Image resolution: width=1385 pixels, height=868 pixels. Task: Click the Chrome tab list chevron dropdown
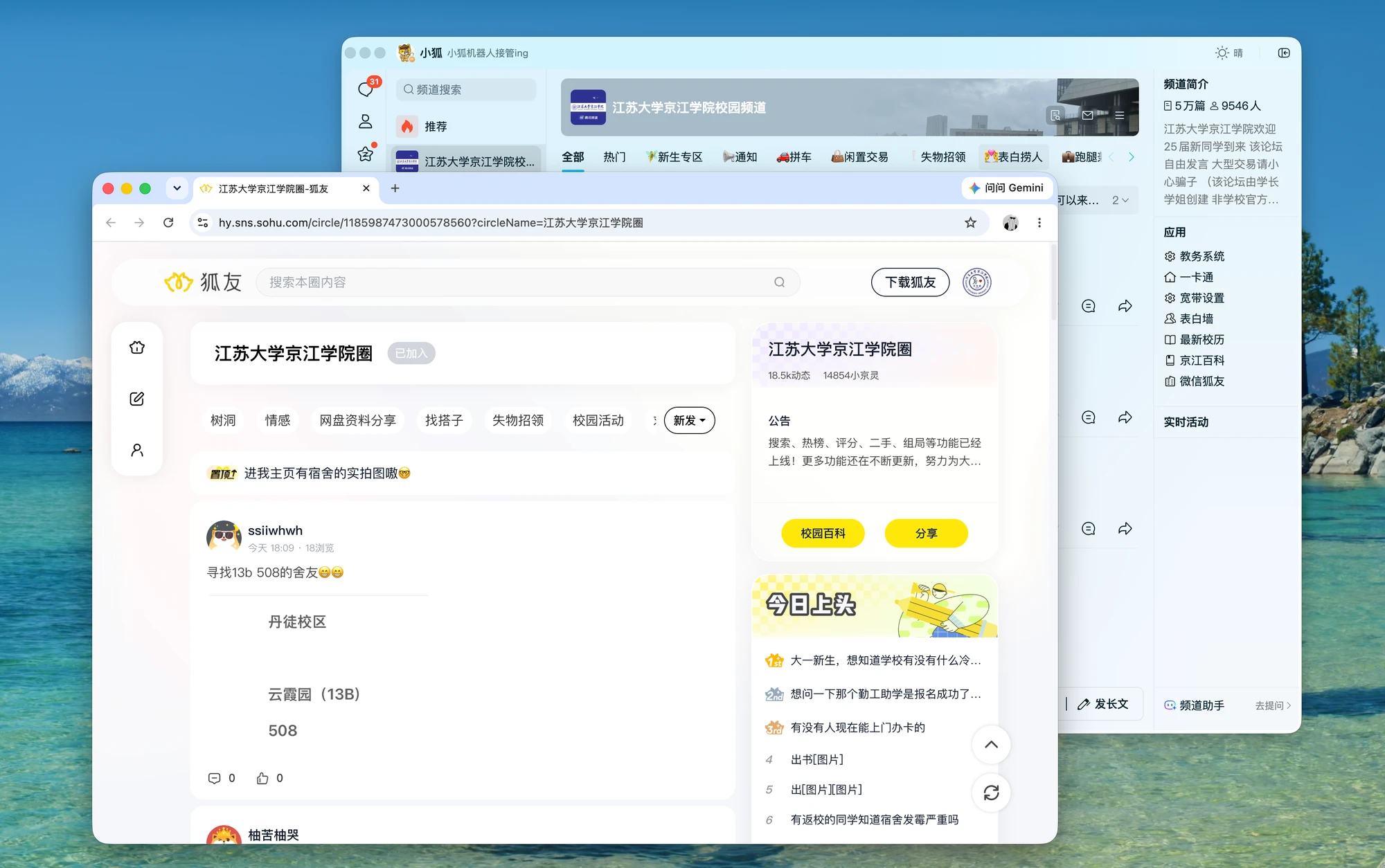(x=177, y=188)
